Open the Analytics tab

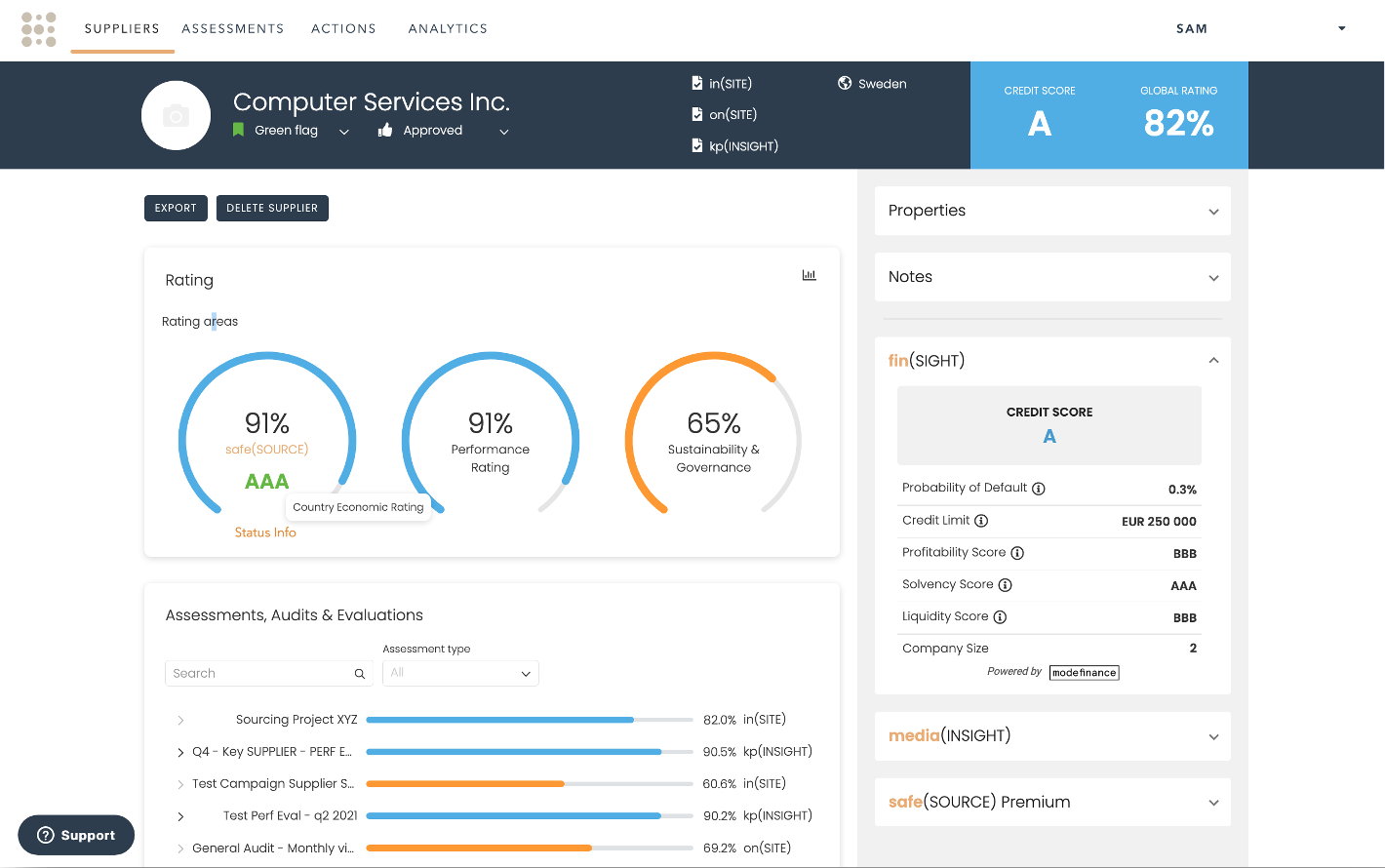coord(448,28)
